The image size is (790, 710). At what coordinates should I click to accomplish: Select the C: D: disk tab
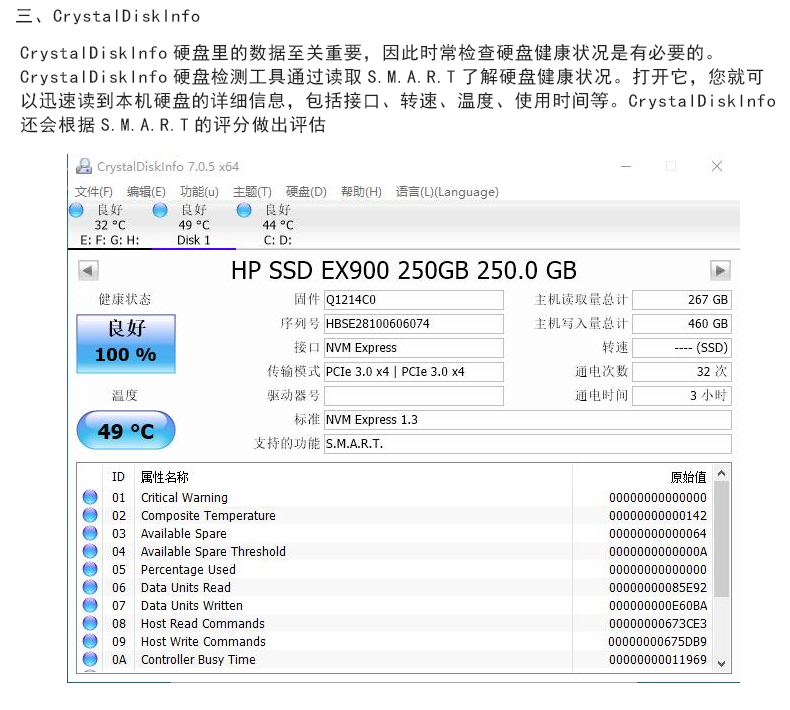278,225
